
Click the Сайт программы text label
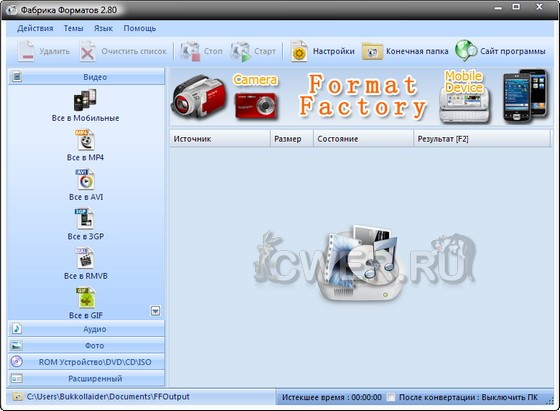coord(512,51)
